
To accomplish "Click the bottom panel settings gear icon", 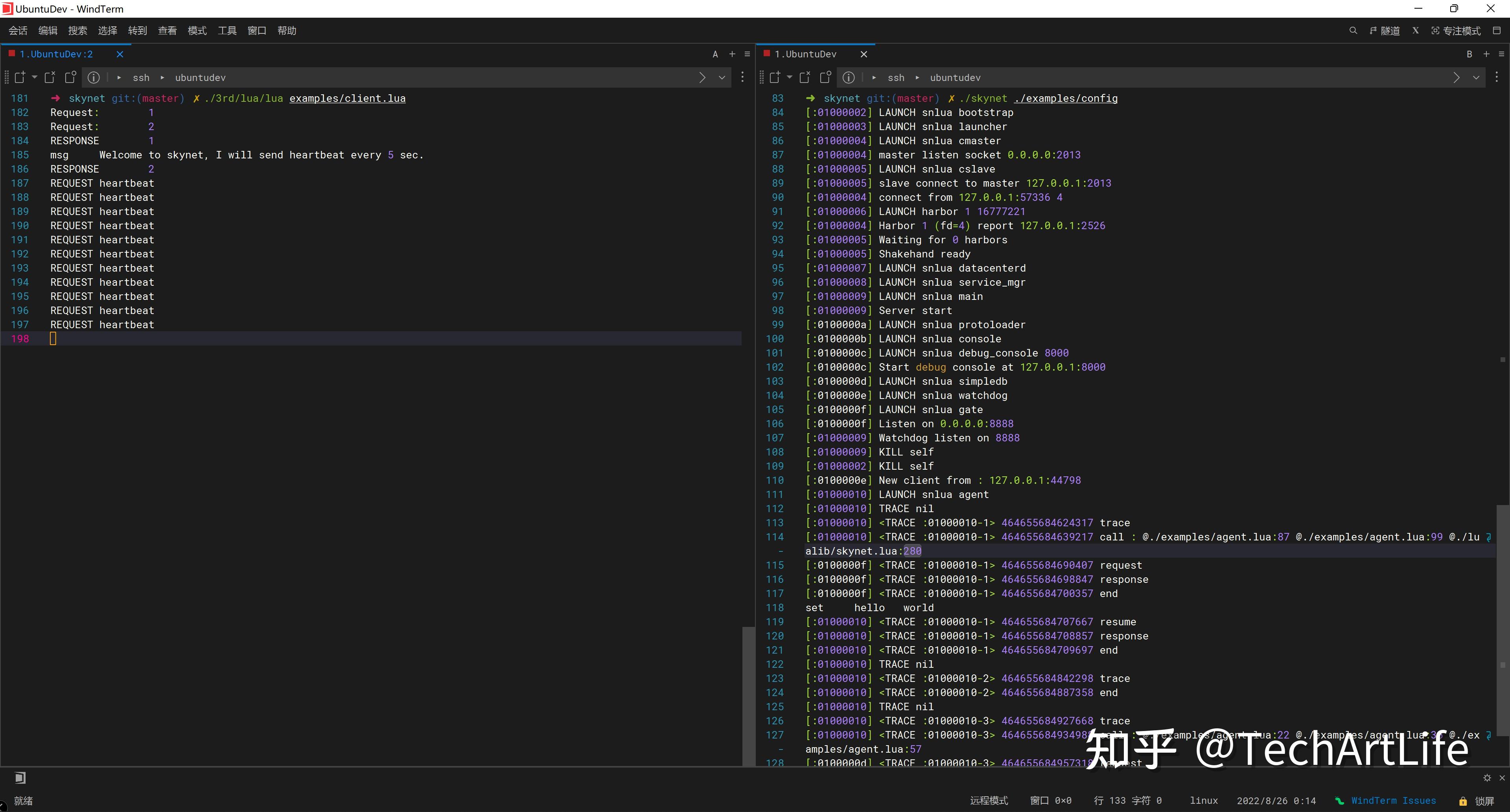I will pos(1487,778).
